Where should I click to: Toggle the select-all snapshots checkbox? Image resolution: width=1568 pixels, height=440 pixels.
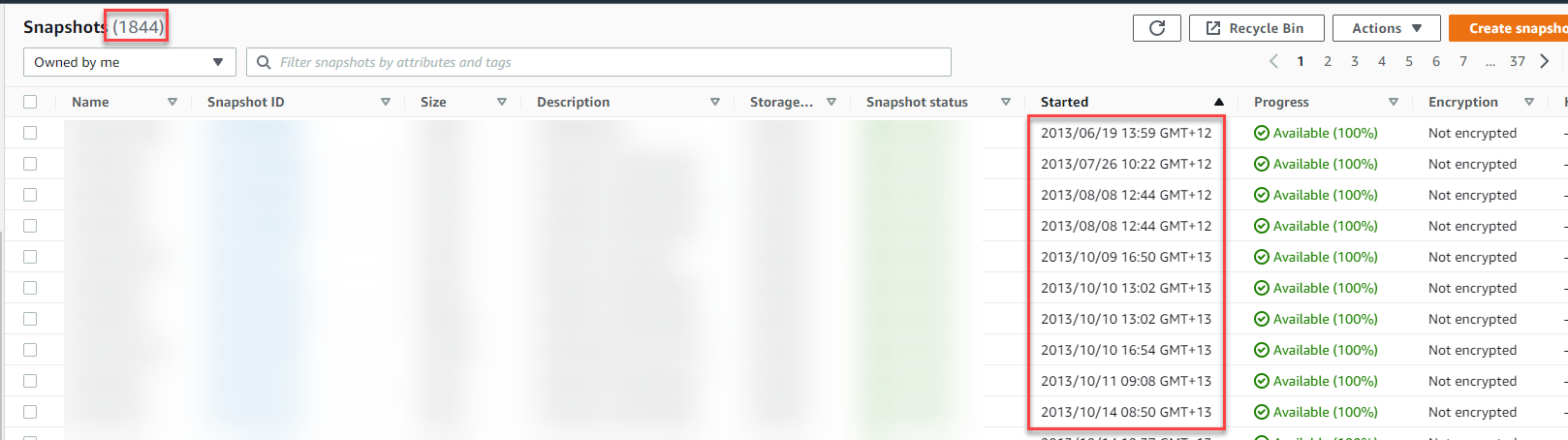click(x=30, y=102)
